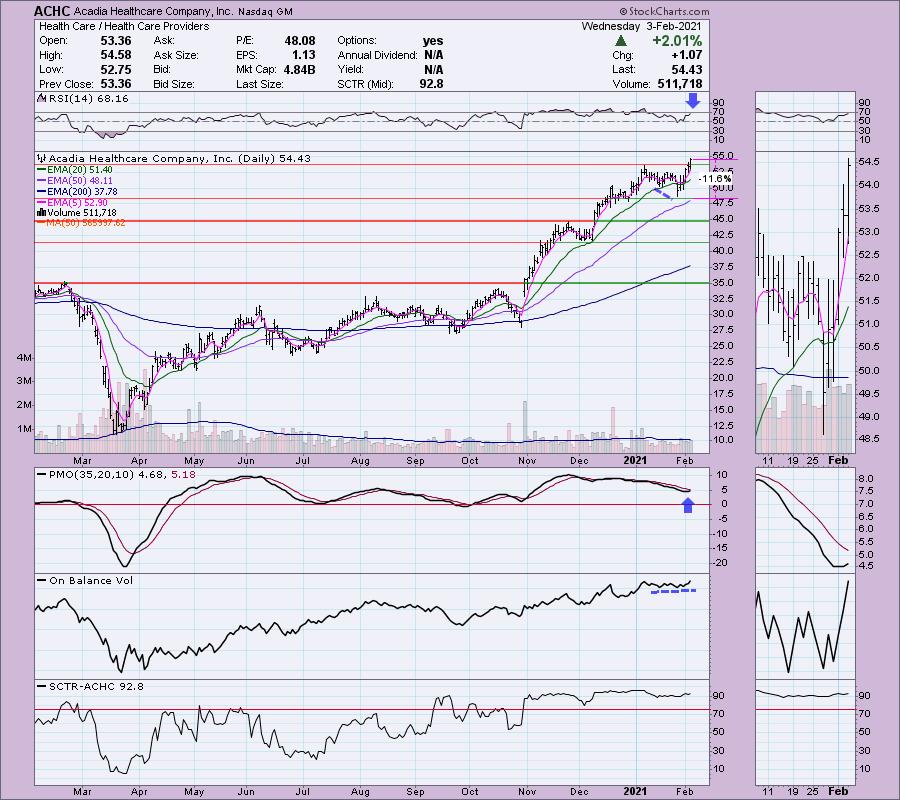This screenshot has width=900, height=800.
Task: Click the magenta EMA(5) legend line
Action: pos(41,203)
